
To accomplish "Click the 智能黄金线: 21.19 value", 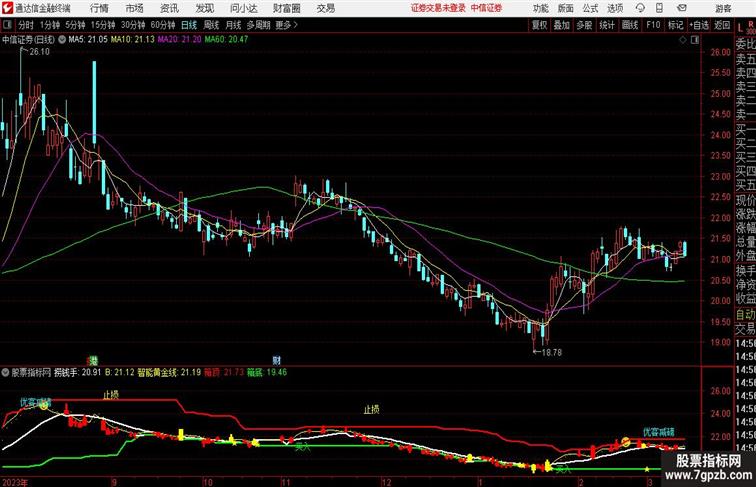I will [x=169, y=372].
